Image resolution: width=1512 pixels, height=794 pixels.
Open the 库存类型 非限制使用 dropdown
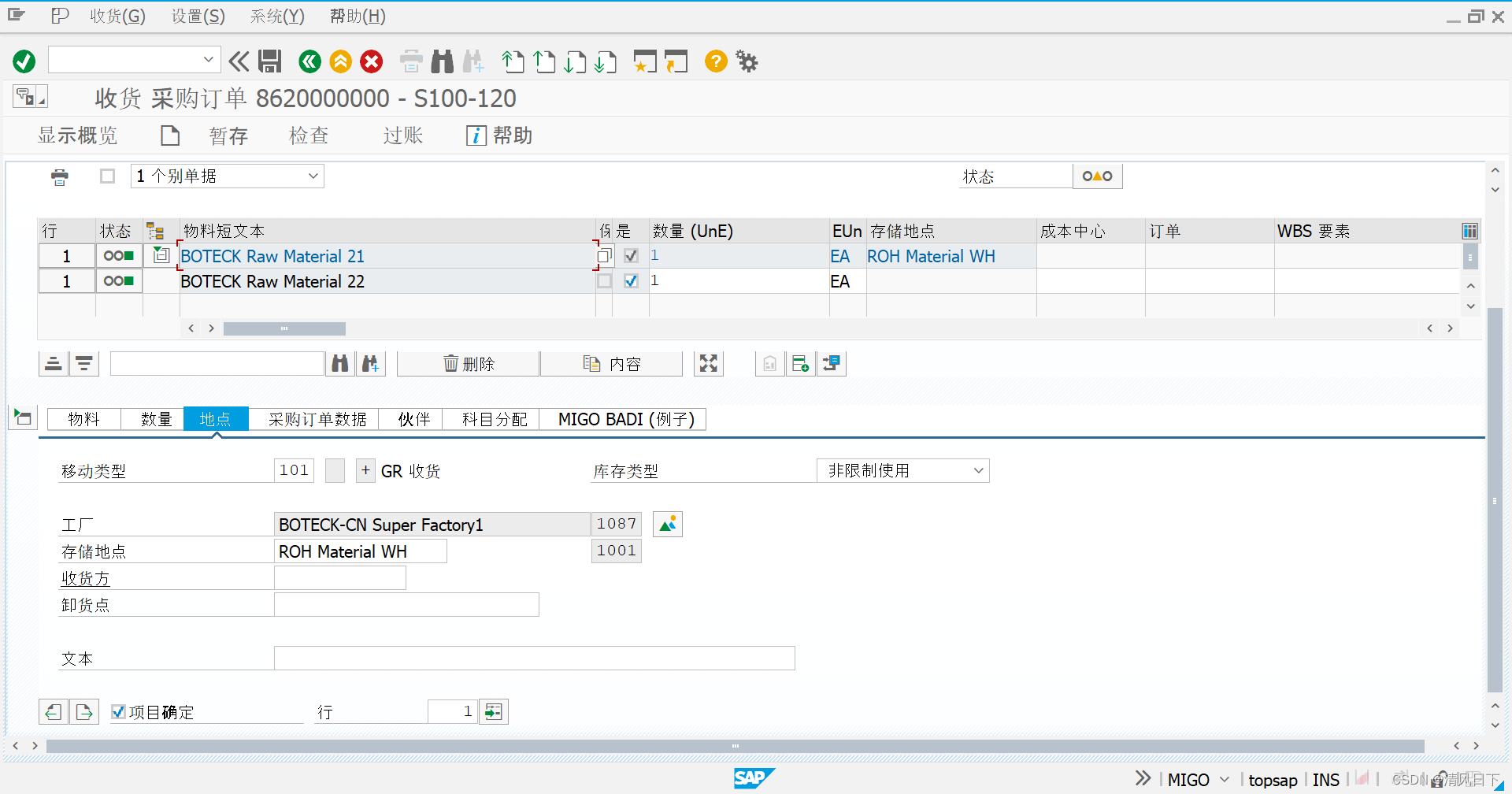click(x=903, y=471)
